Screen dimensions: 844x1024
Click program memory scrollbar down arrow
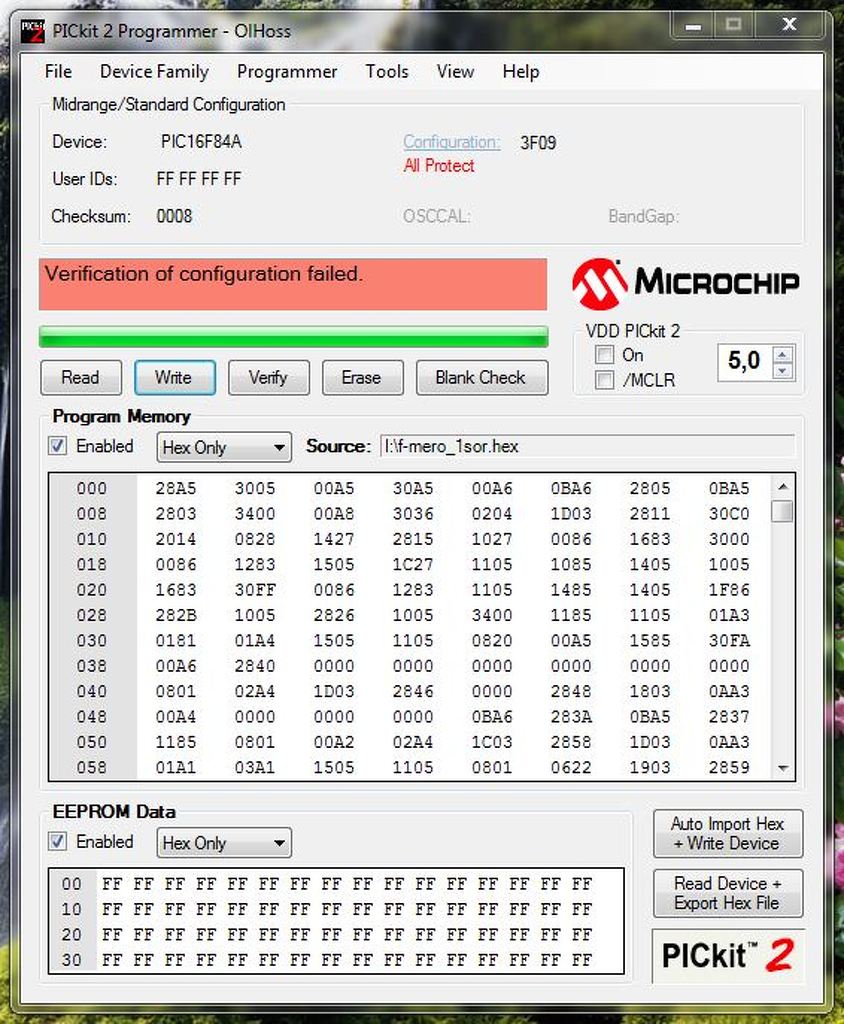coord(783,768)
